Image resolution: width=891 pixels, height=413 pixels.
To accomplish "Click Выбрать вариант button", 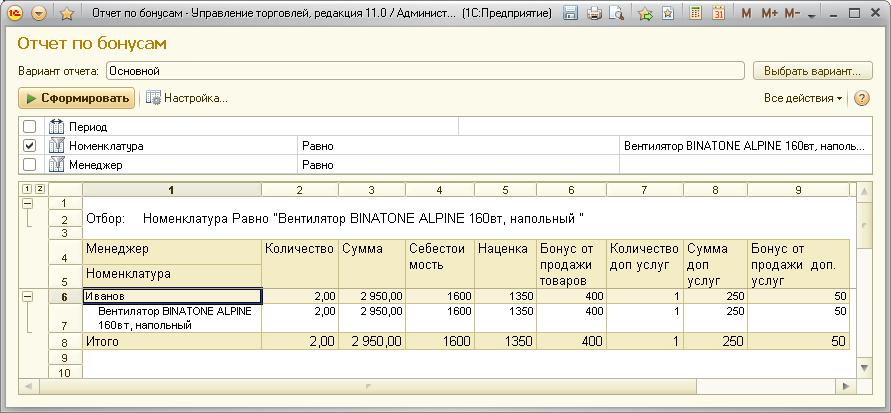I will click(x=813, y=71).
